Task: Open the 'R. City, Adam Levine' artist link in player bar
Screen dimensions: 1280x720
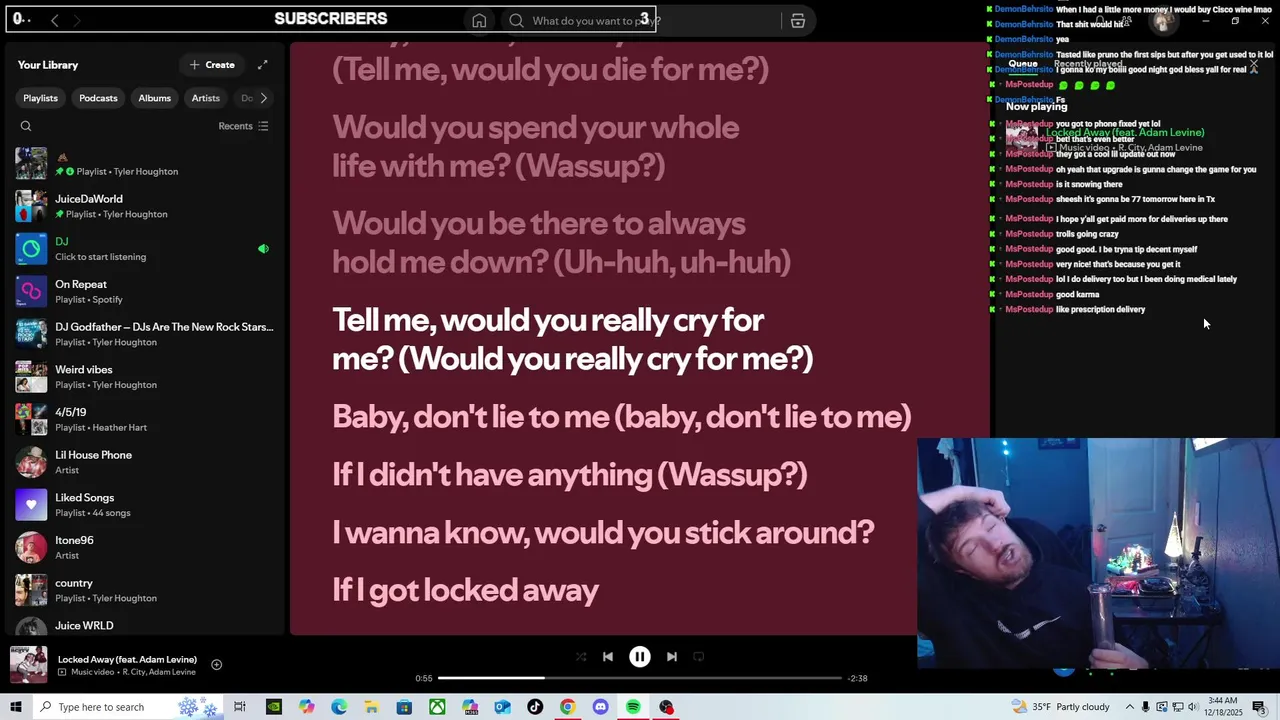Action: point(159,672)
